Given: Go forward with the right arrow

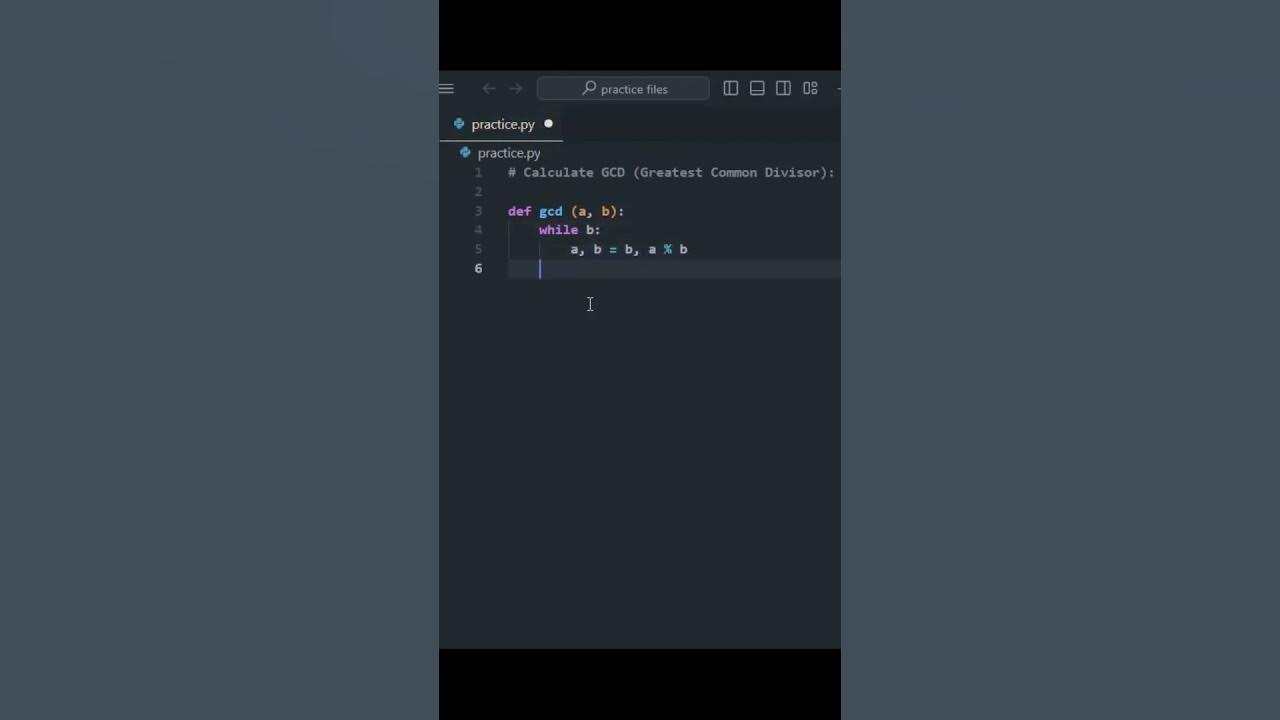Looking at the screenshot, I should 515,89.
